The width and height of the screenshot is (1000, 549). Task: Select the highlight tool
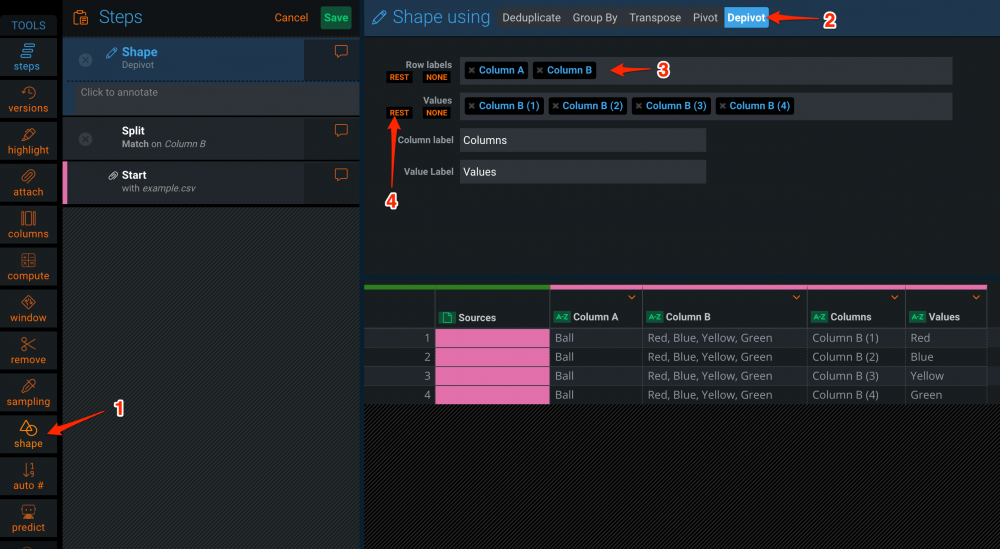click(x=28, y=141)
